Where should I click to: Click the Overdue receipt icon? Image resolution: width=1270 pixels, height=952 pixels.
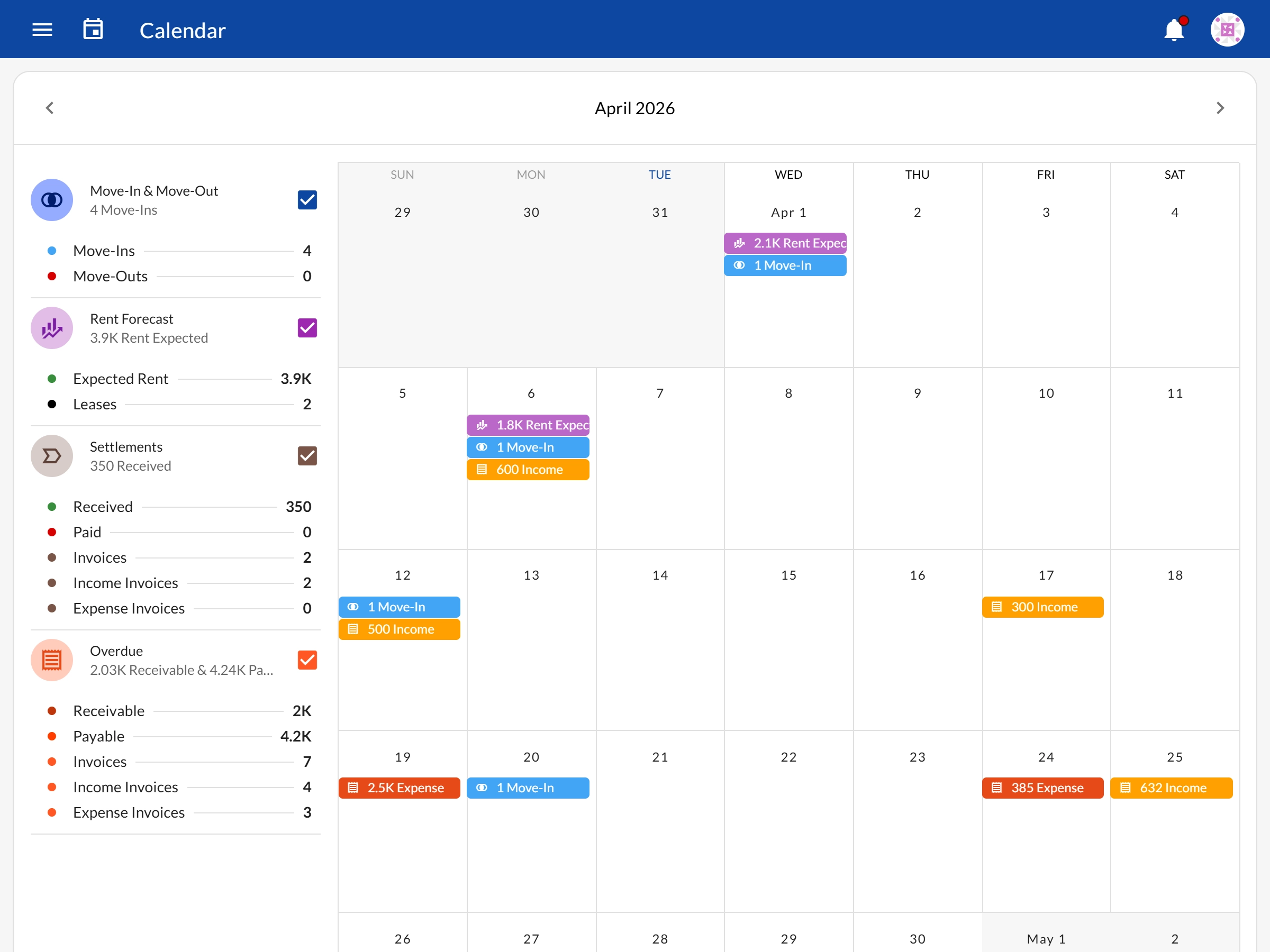click(52, 660)
